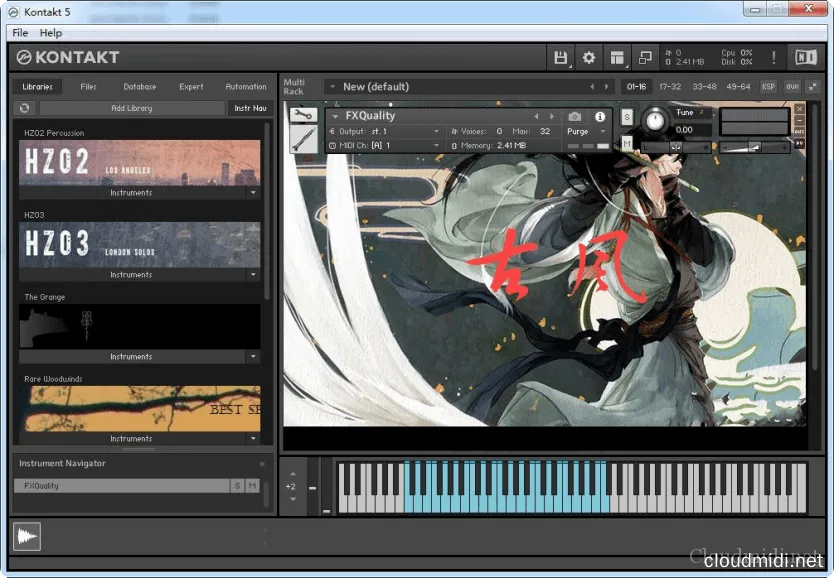Viewport: 834px width, 578px height.
Task: Open the File menu
Action: coord(19,32)
